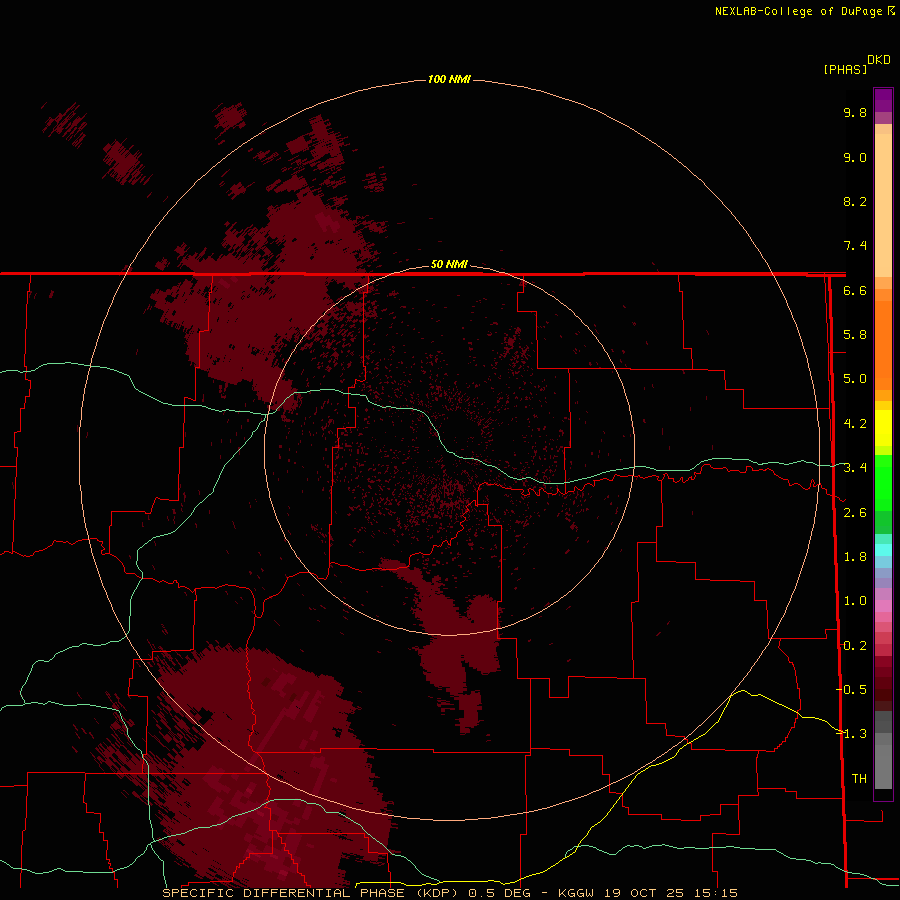Click the 100 NMI range ring label

[449, 79]
